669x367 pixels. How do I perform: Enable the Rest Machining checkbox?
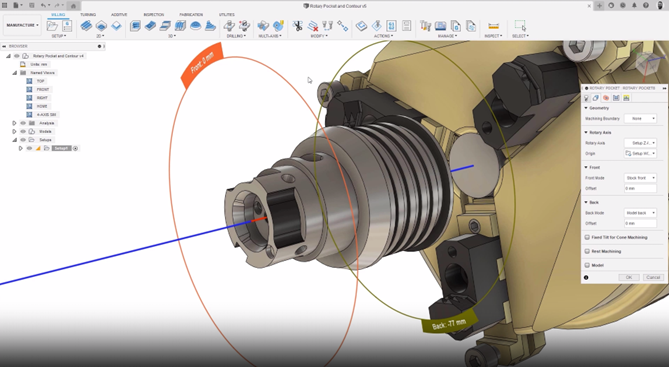587,251
